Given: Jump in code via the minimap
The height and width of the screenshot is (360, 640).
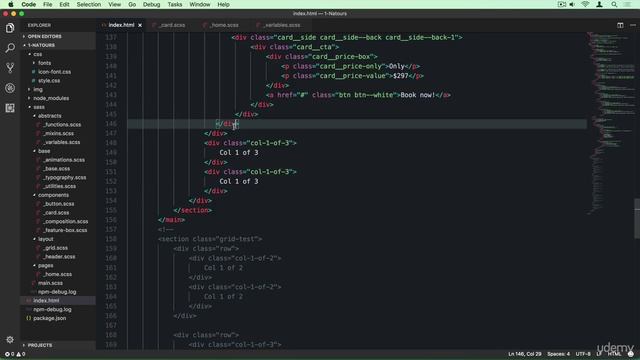Looking at the screenshot, I should coord(610,122).
